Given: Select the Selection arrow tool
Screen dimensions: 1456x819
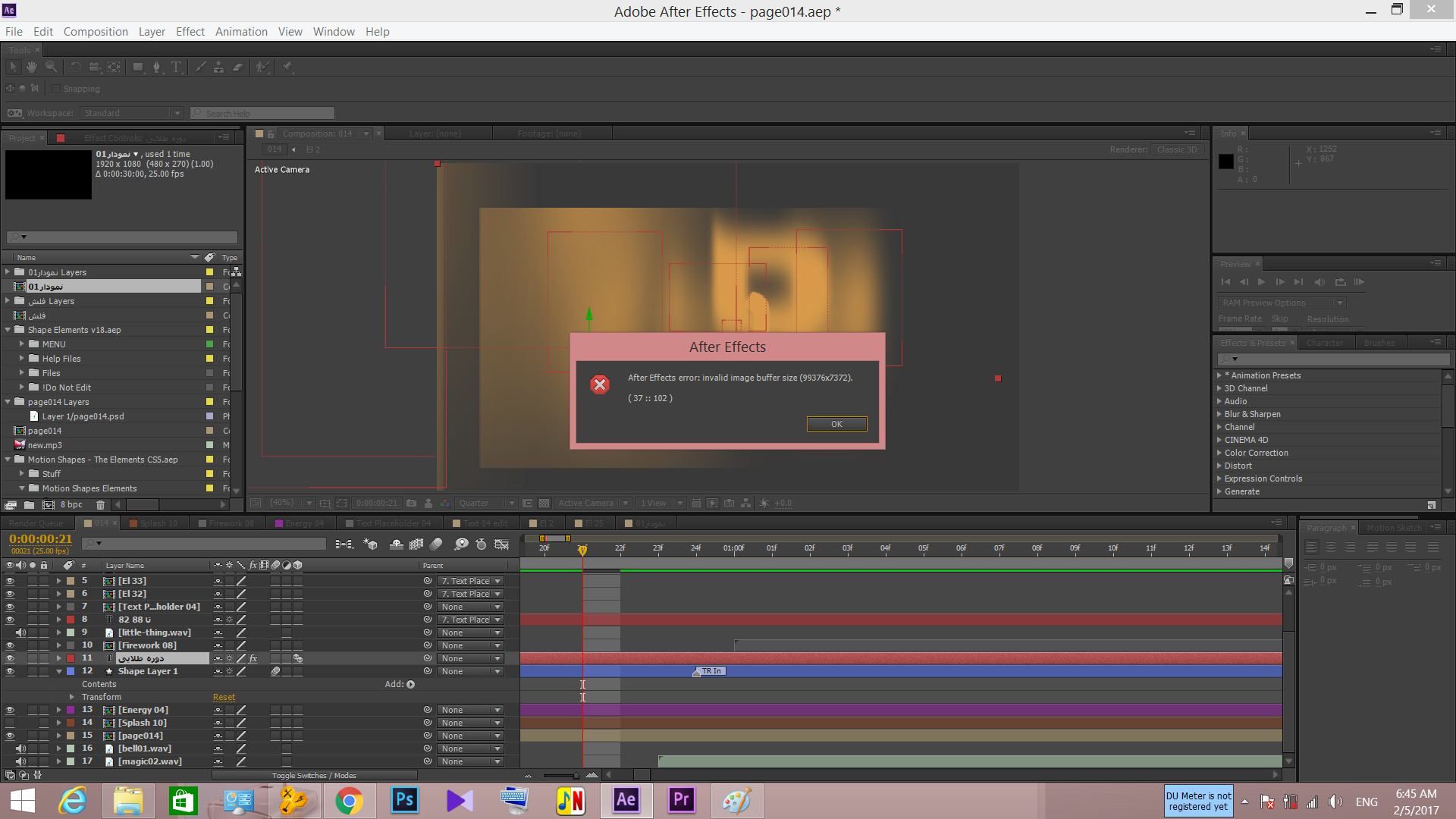Looking at the screenshot, I should pyautogui.click(x=13, y=67).
